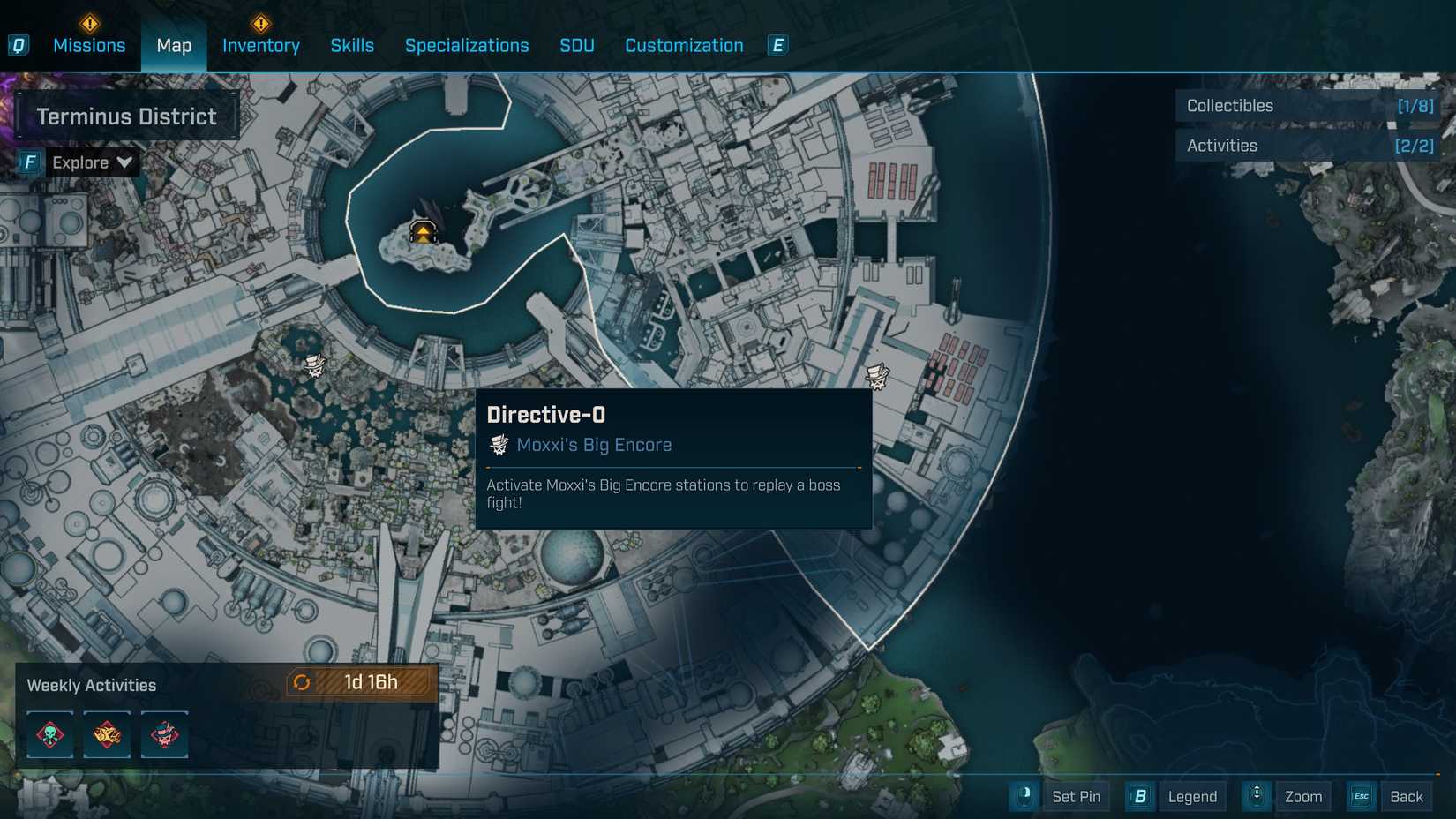Click the yellow player location marker on the island
This screenshot has width=1456, height=819.
424,232
